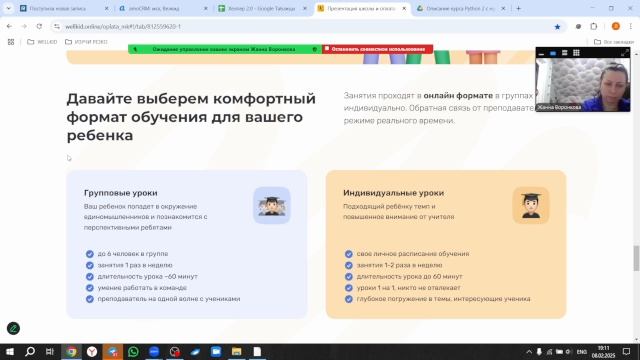Open the WELLKID bookmarks folder
The width and height of the screenshot is (640, 360).
42,42
